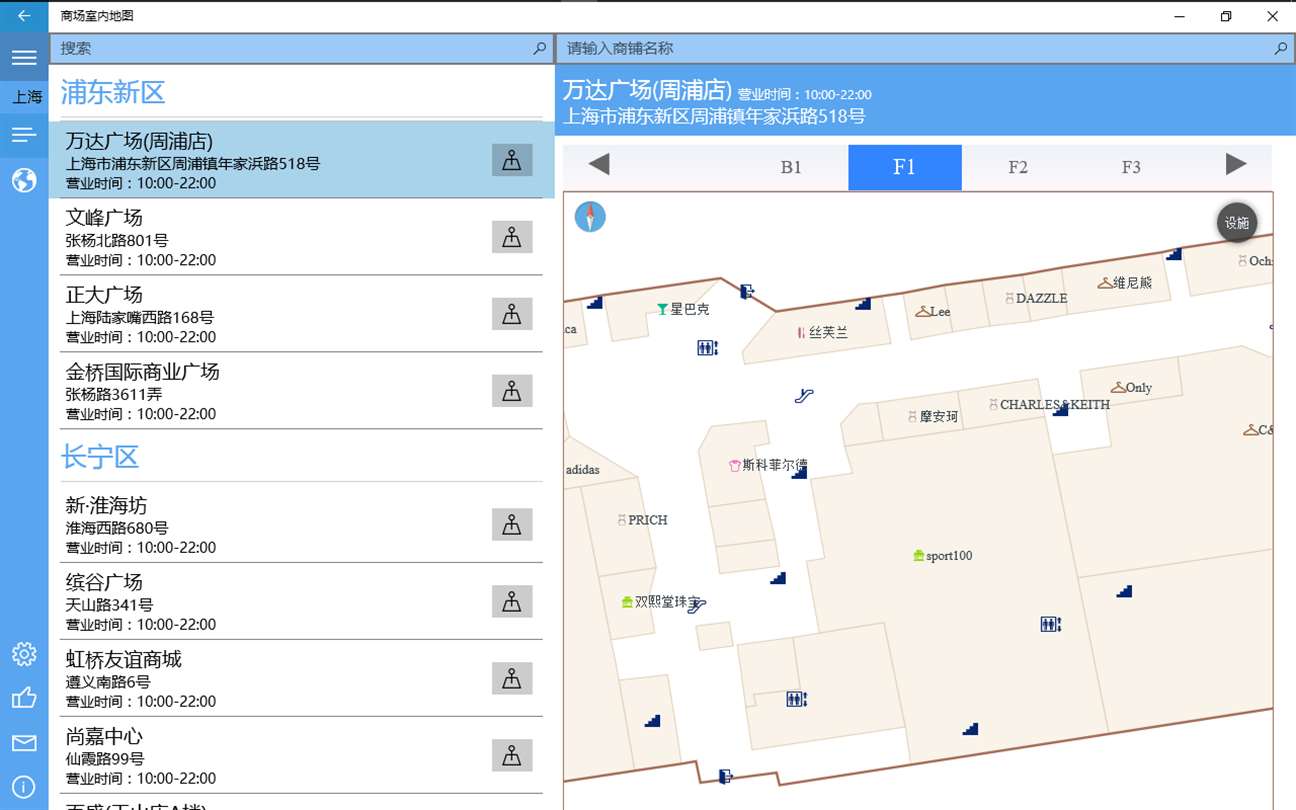
Task: Open map icon for 金桥国际商业广场
Action: 512,391
